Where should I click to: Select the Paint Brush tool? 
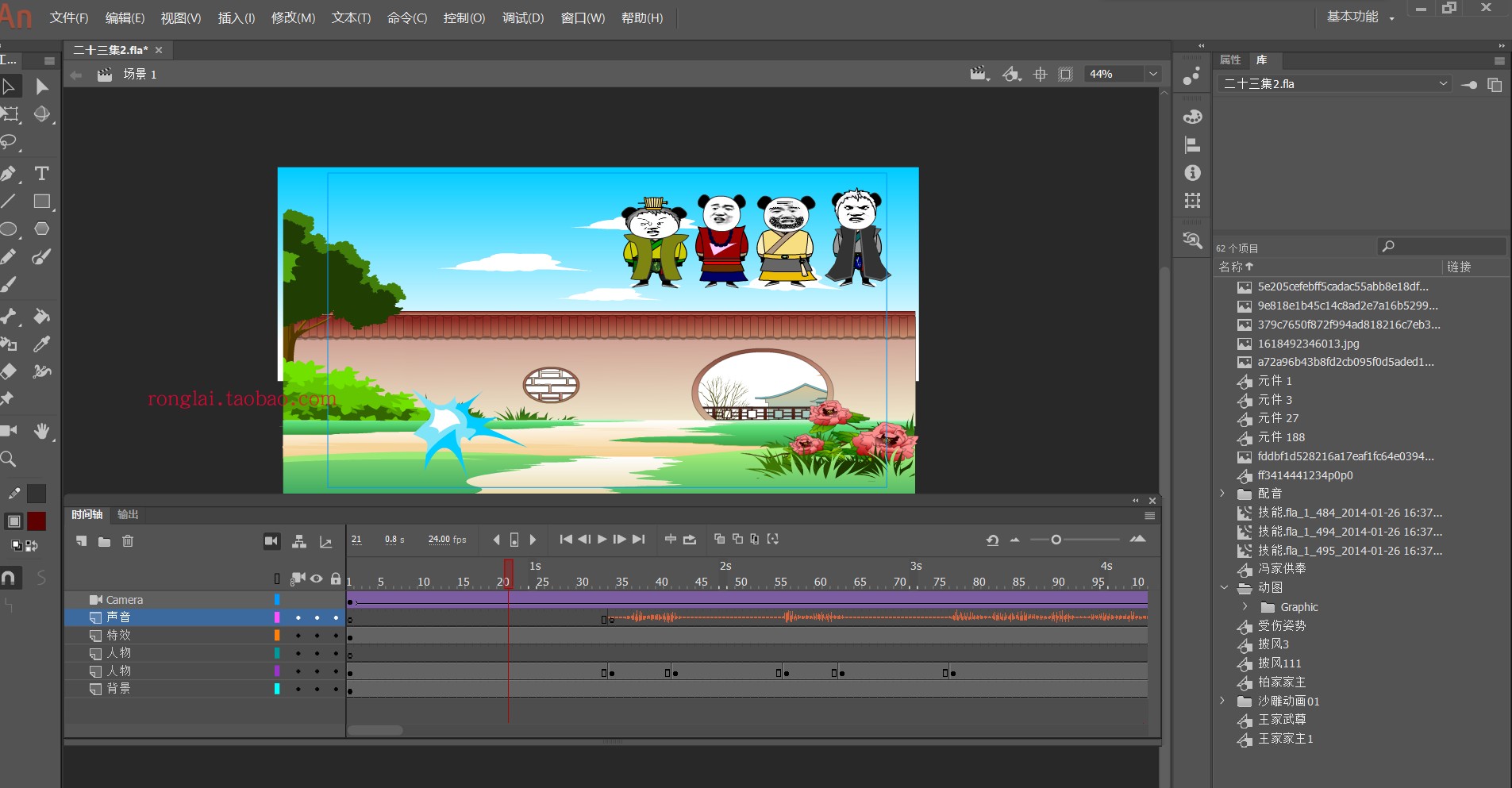(42, 257)
